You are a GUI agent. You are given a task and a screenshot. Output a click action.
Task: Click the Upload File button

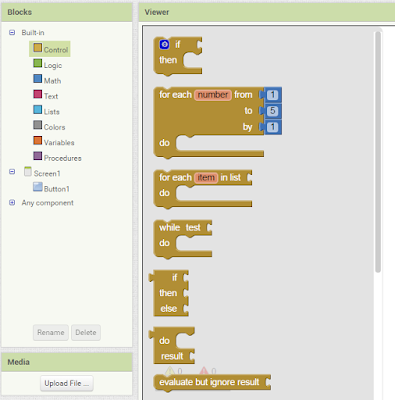click(67, 383)
